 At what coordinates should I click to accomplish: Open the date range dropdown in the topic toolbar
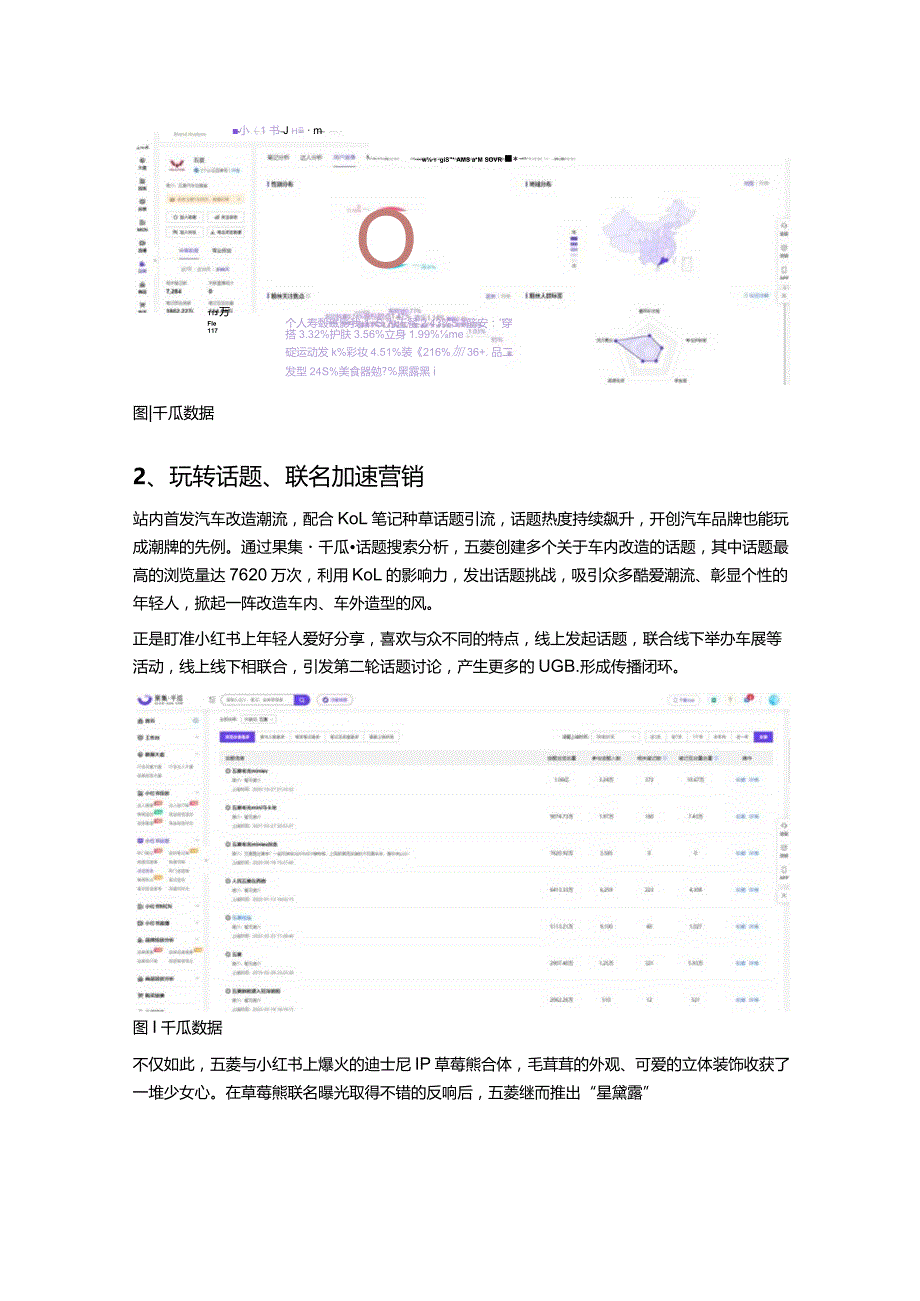click(615, 737)
